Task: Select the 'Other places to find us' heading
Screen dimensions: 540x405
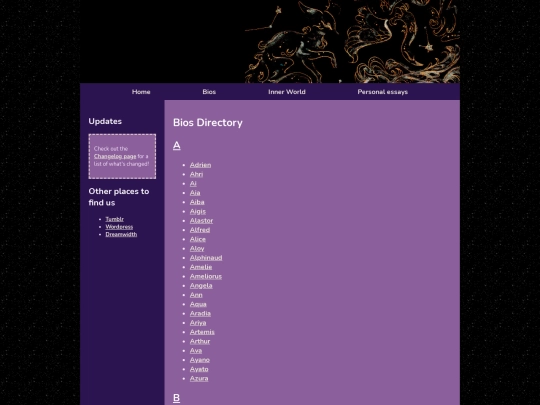Action: [x=119, y=197]
